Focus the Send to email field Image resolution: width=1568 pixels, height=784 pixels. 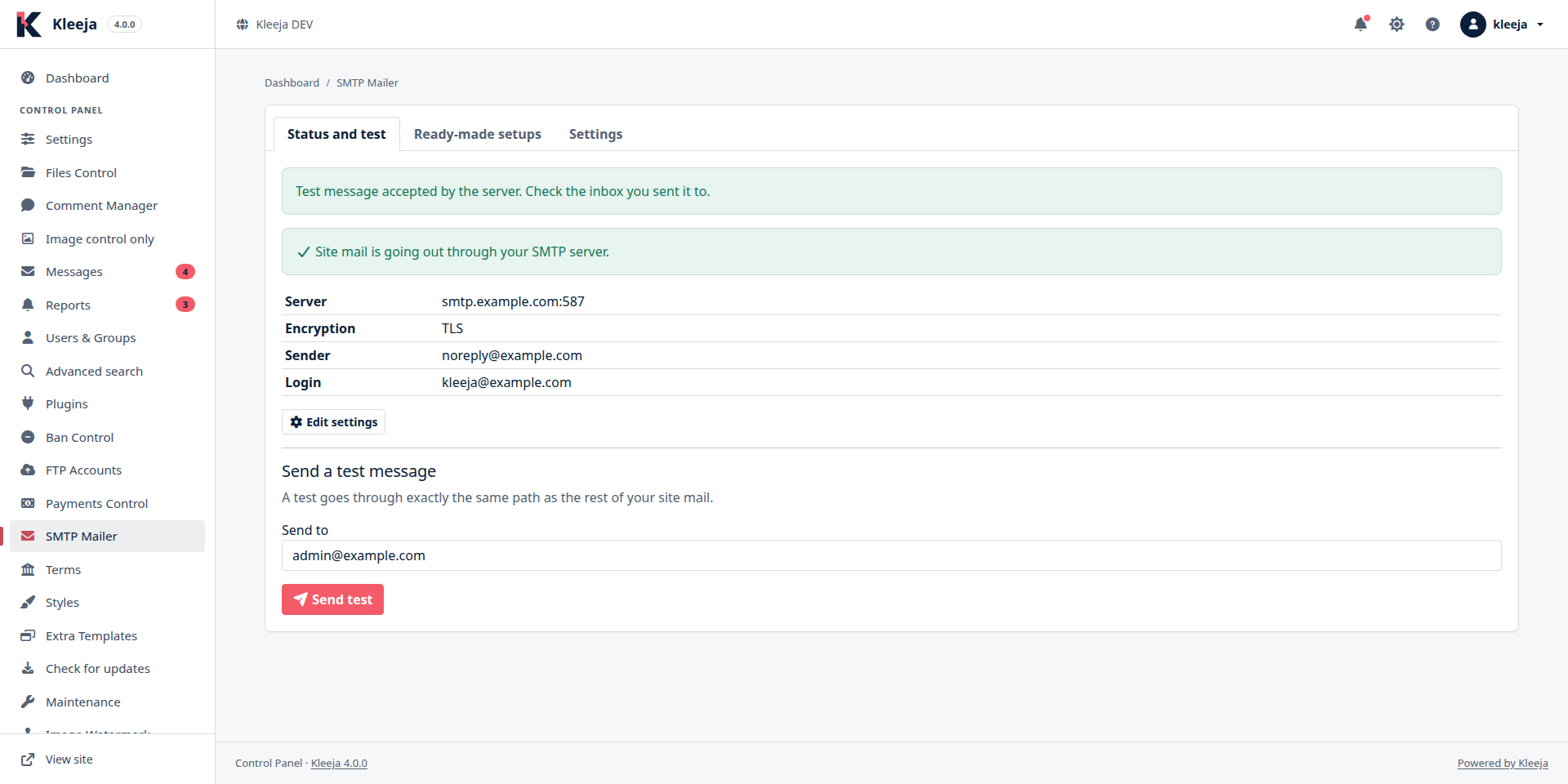coord(892,555)
